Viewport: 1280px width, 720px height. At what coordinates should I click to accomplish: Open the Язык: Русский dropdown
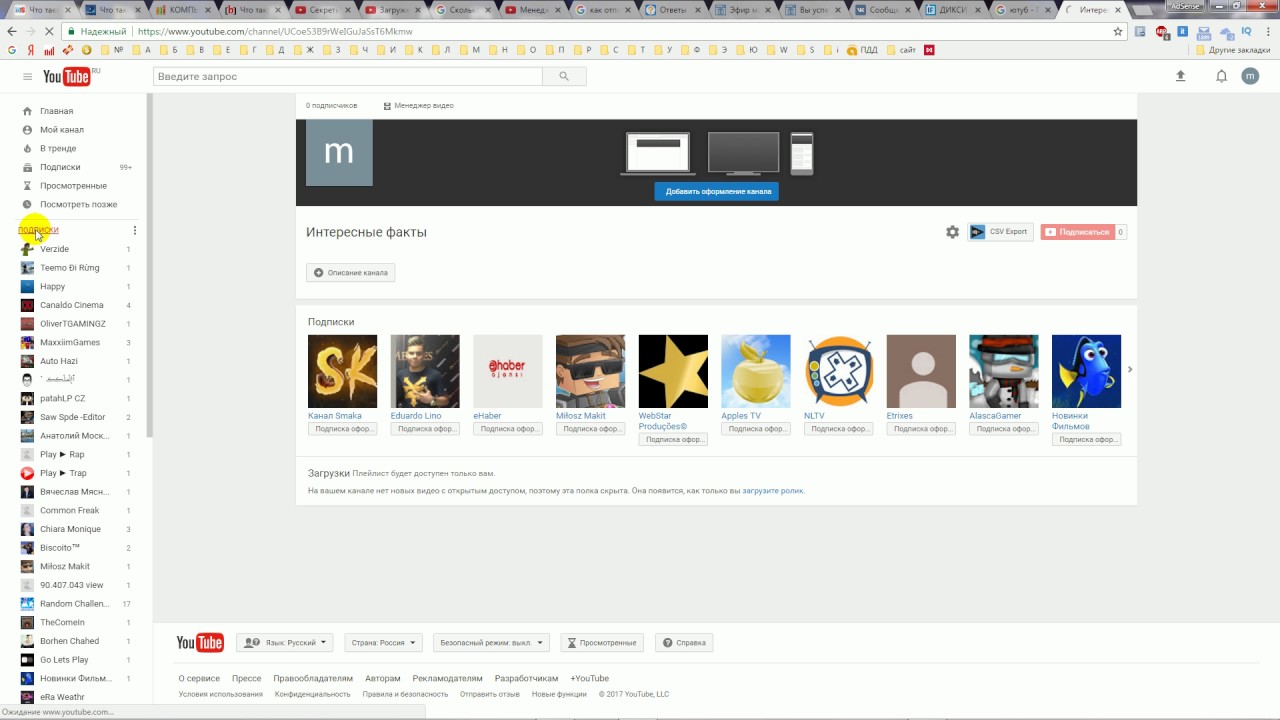[285, 643]
